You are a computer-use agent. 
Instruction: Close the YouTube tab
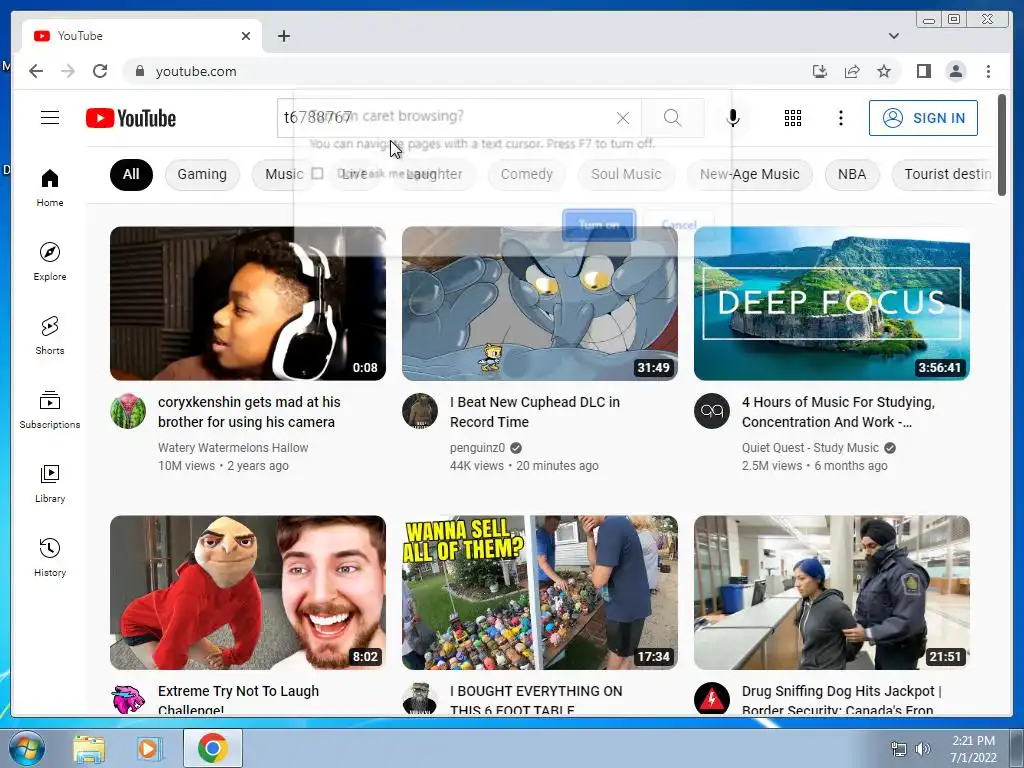pyautogui.click(x=246, y=36)
